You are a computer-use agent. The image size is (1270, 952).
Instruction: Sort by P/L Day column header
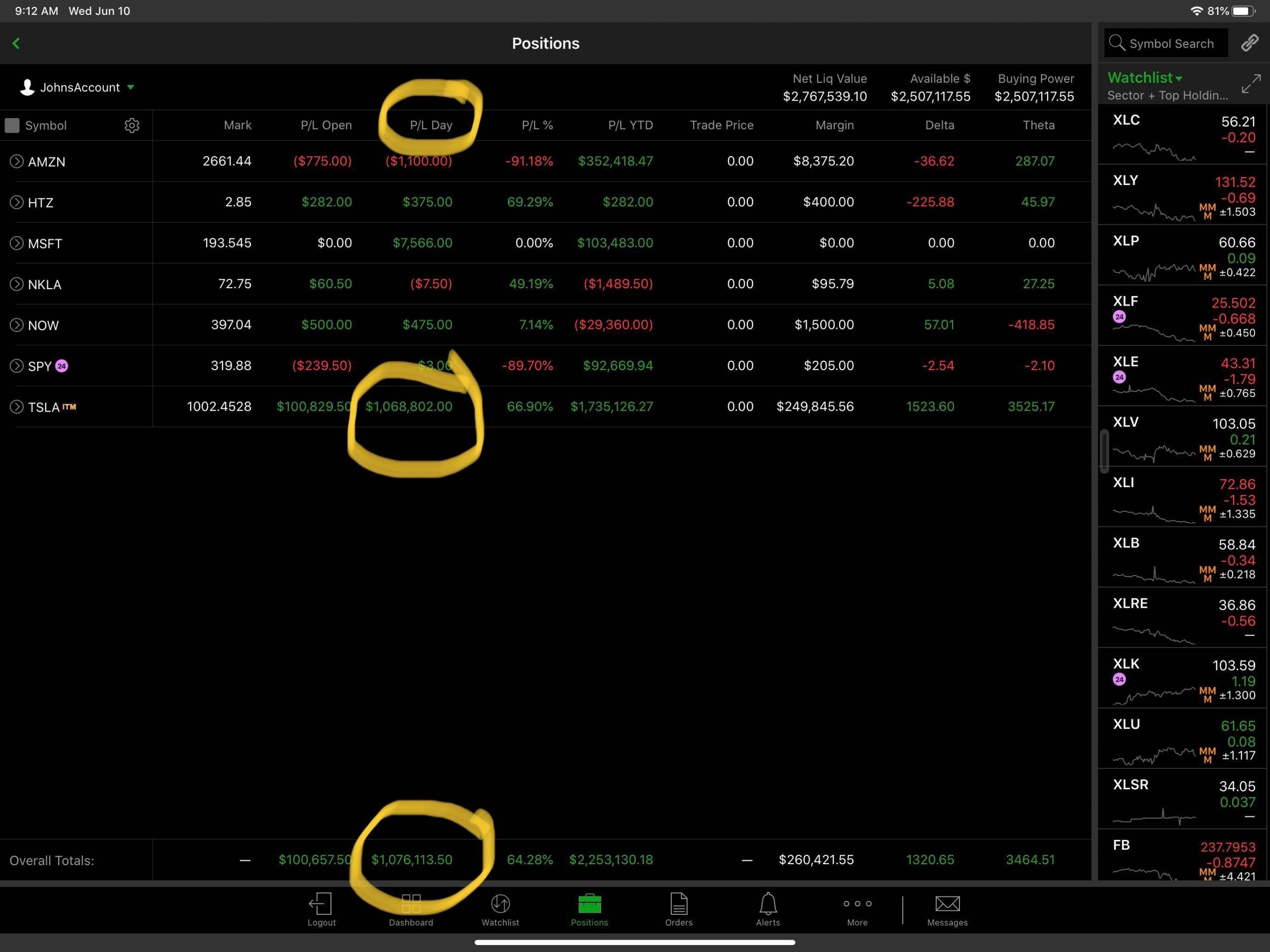[431, 125]
